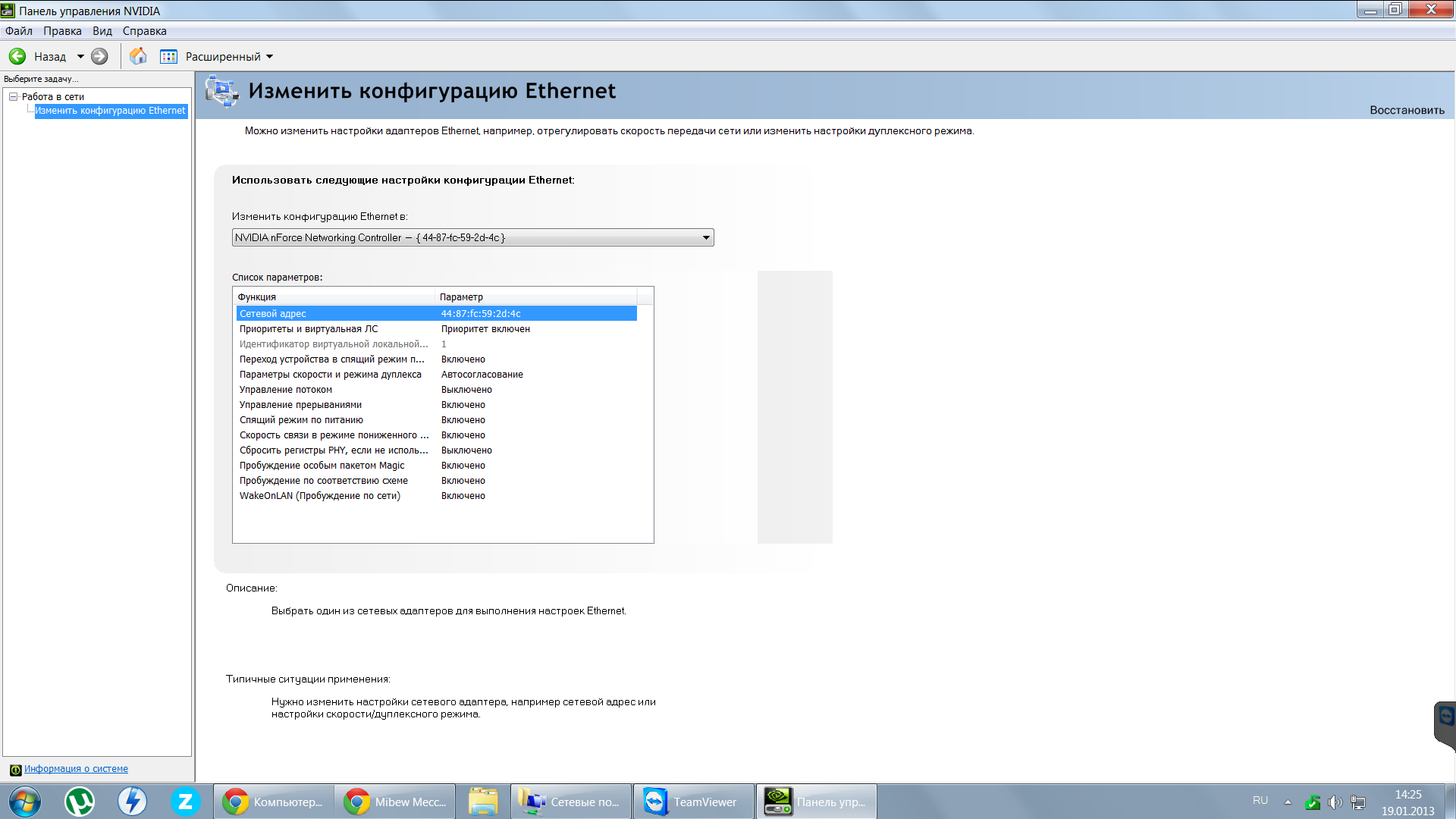
Task: Click Приоритет включен parameter value
Action: point(485,328)
